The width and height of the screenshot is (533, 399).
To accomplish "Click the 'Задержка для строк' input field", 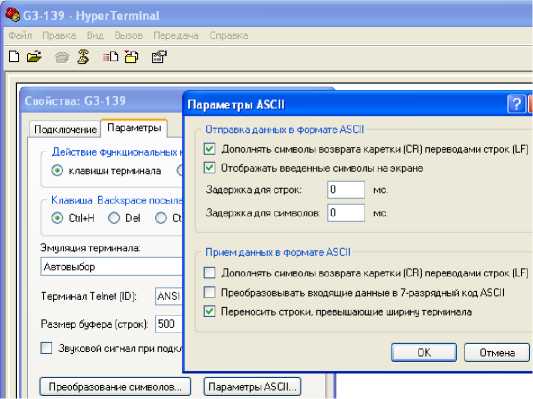I will coord(346,189).
